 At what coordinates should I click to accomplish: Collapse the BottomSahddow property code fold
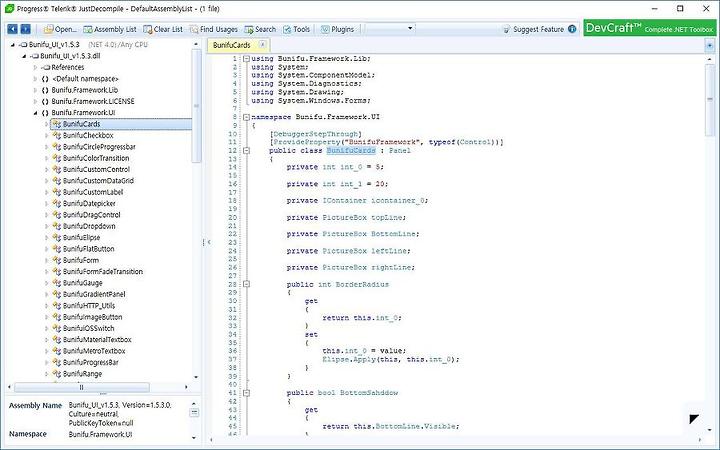point(246,393)
